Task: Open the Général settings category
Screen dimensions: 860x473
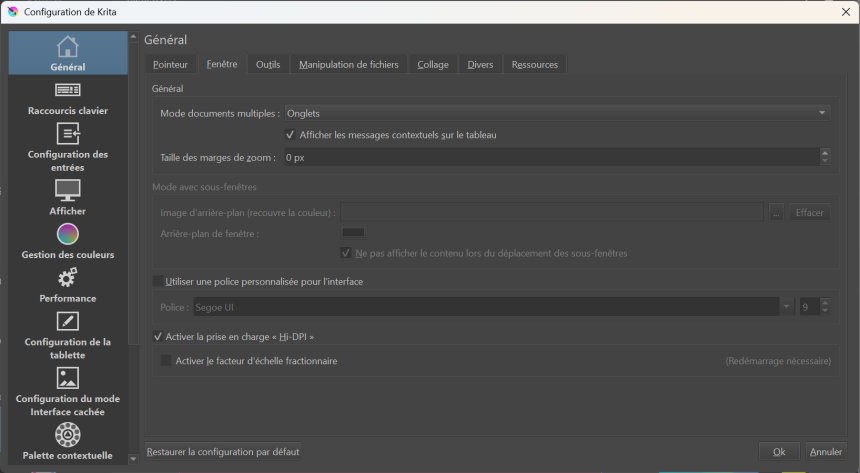Action: (68, 53)
